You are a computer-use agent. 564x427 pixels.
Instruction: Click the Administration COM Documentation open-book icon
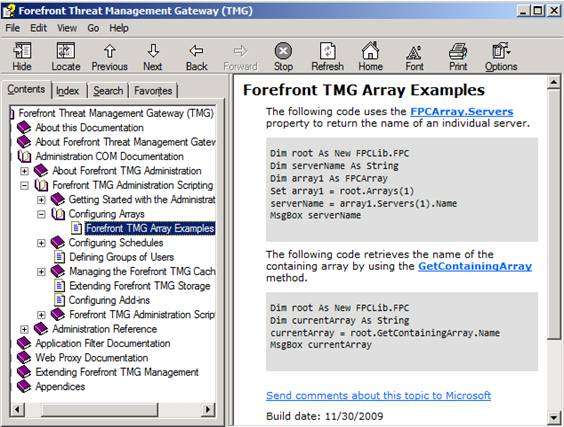[x=24, y=156]
